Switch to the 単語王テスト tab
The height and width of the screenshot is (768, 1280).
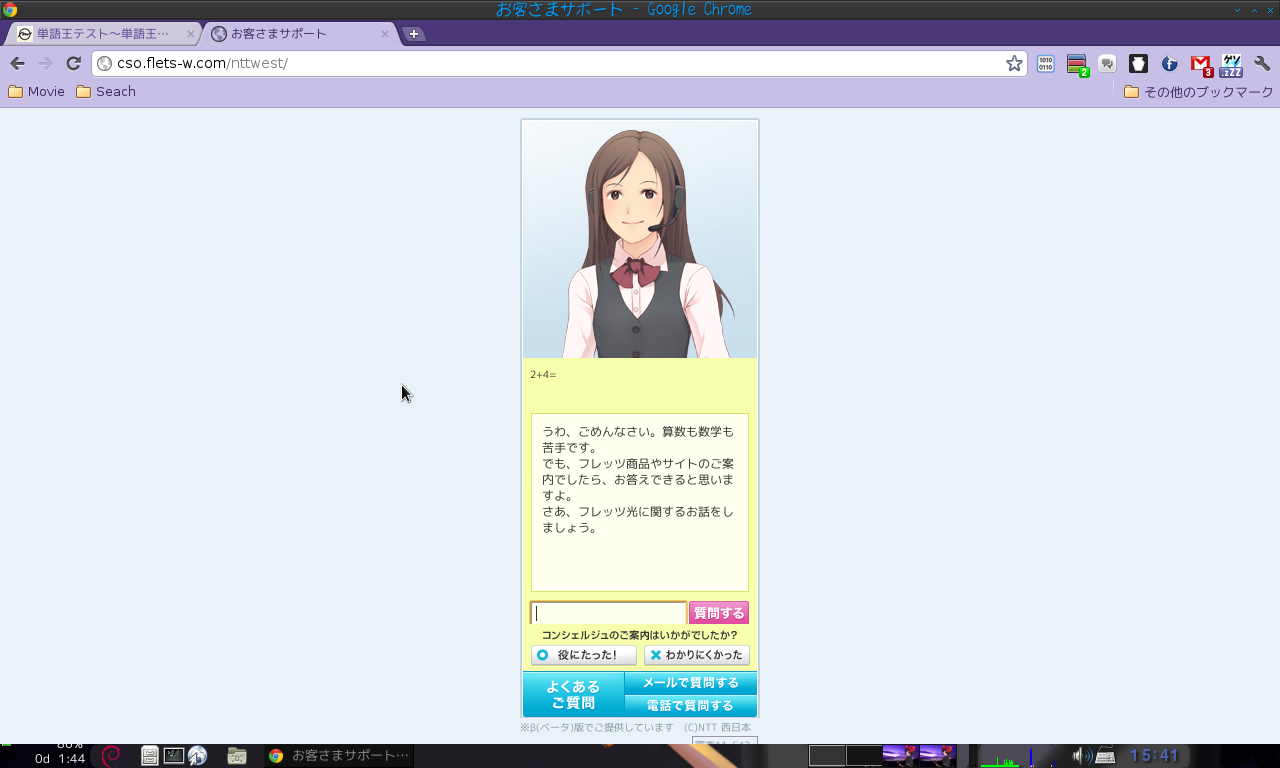104,34
